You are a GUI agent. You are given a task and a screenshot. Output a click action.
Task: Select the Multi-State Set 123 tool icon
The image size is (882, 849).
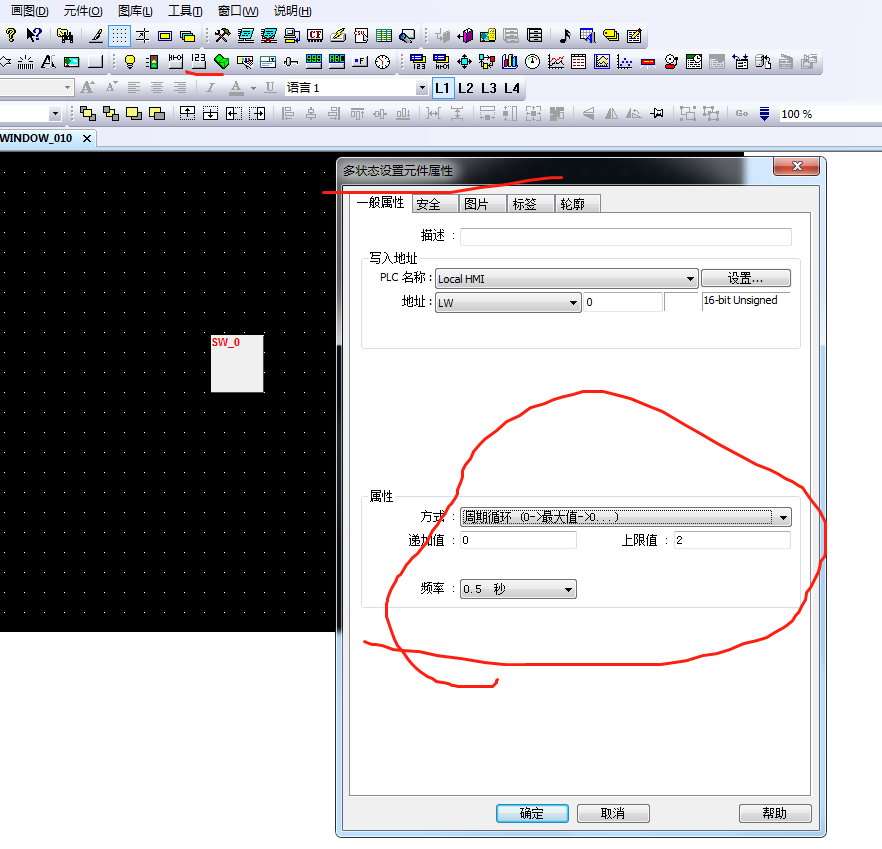198,61
